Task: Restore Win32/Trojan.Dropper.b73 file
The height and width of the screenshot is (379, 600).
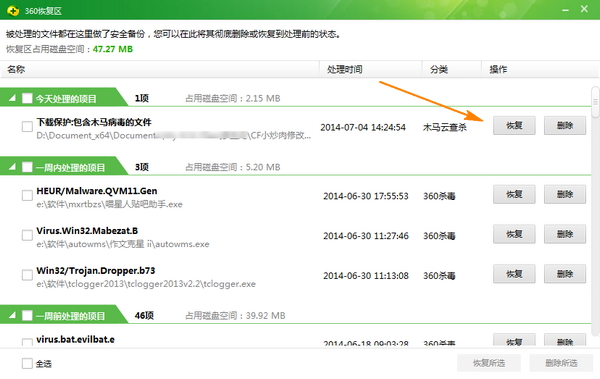Action: (x=514, y=274)
